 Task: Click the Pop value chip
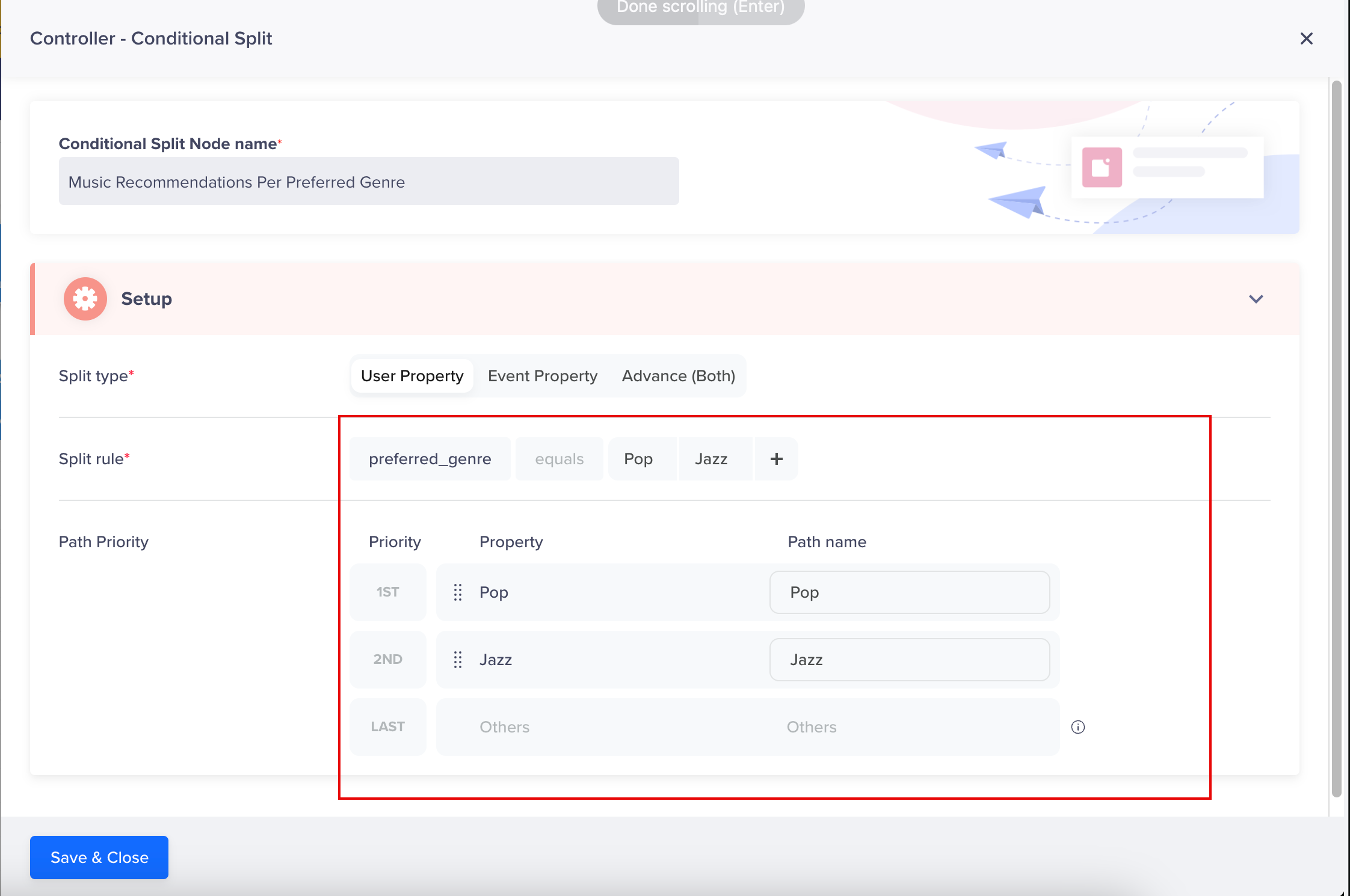(x=638, y=459)
